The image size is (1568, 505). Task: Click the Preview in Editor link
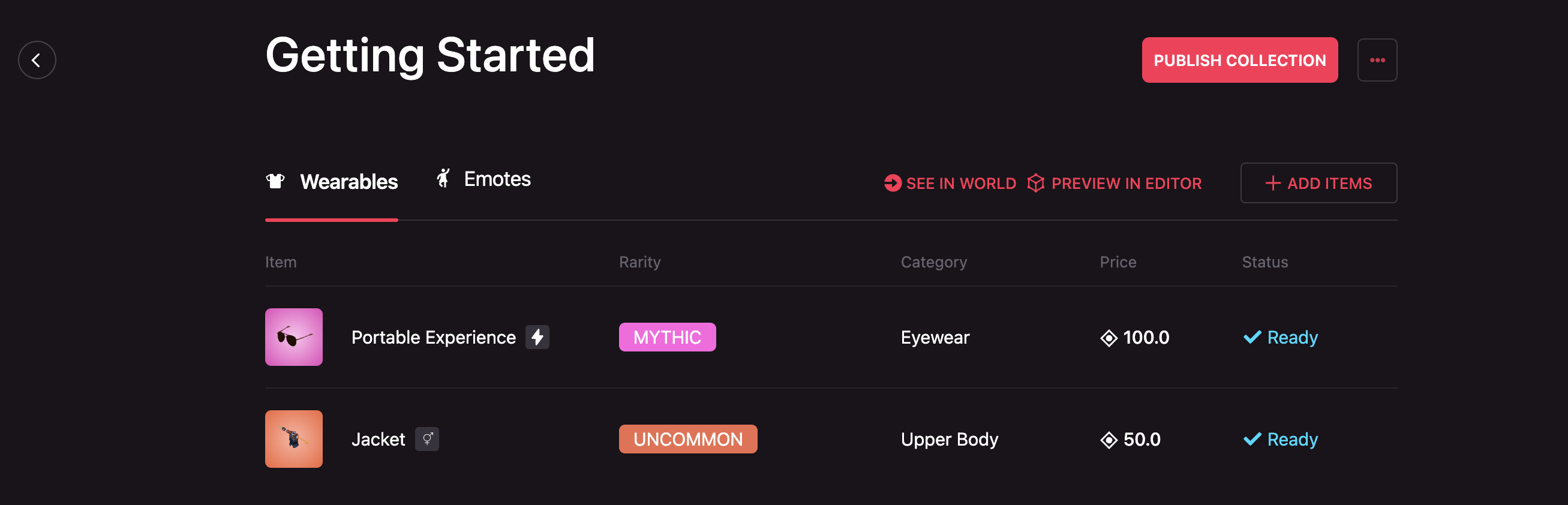coord(1115,183)
